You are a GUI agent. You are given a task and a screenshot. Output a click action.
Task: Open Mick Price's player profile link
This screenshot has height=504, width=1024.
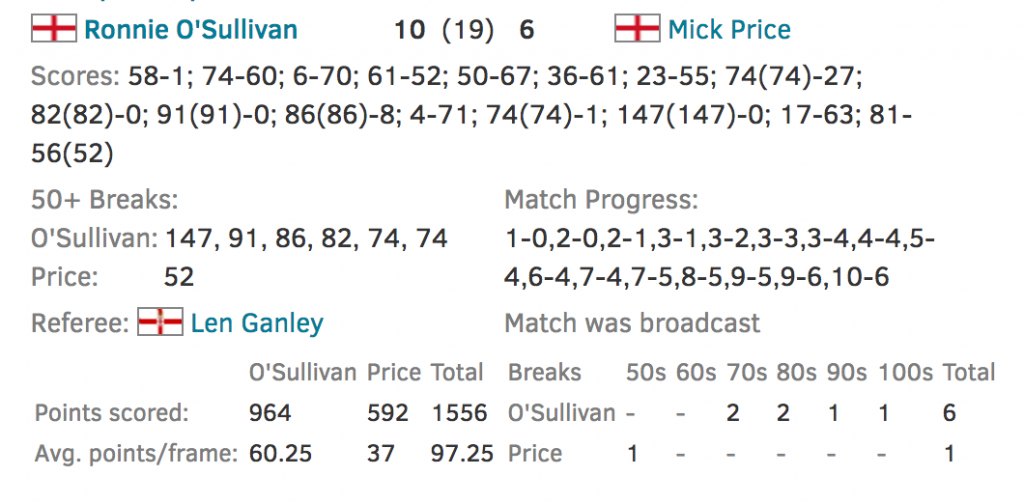(730, 29)
